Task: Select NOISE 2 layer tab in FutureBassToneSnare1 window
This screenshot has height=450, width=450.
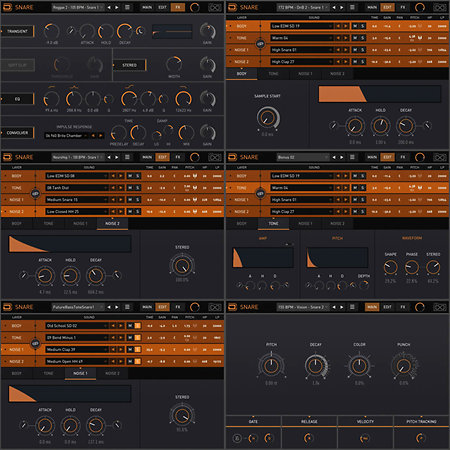Action: coord(112,373)
